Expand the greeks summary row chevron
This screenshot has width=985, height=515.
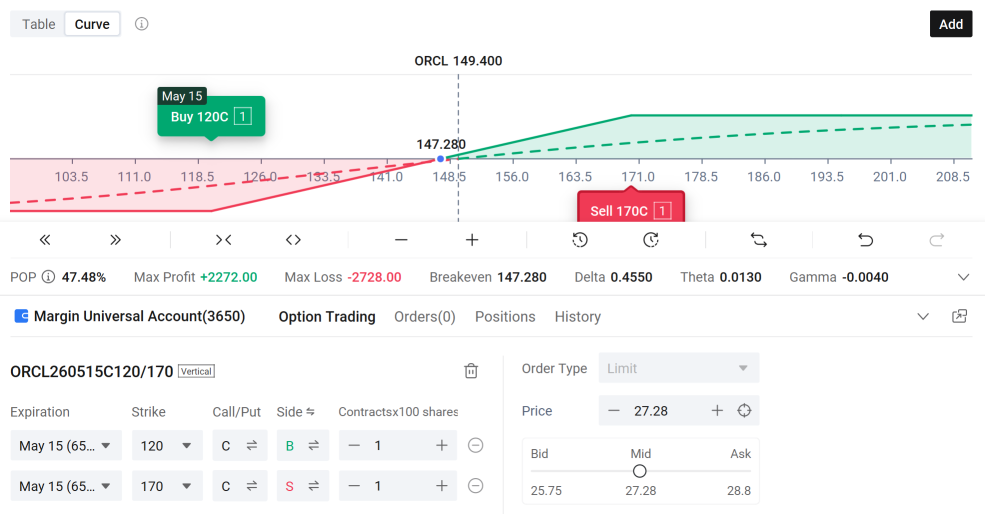pyautogui.click(x=963, y=277)
